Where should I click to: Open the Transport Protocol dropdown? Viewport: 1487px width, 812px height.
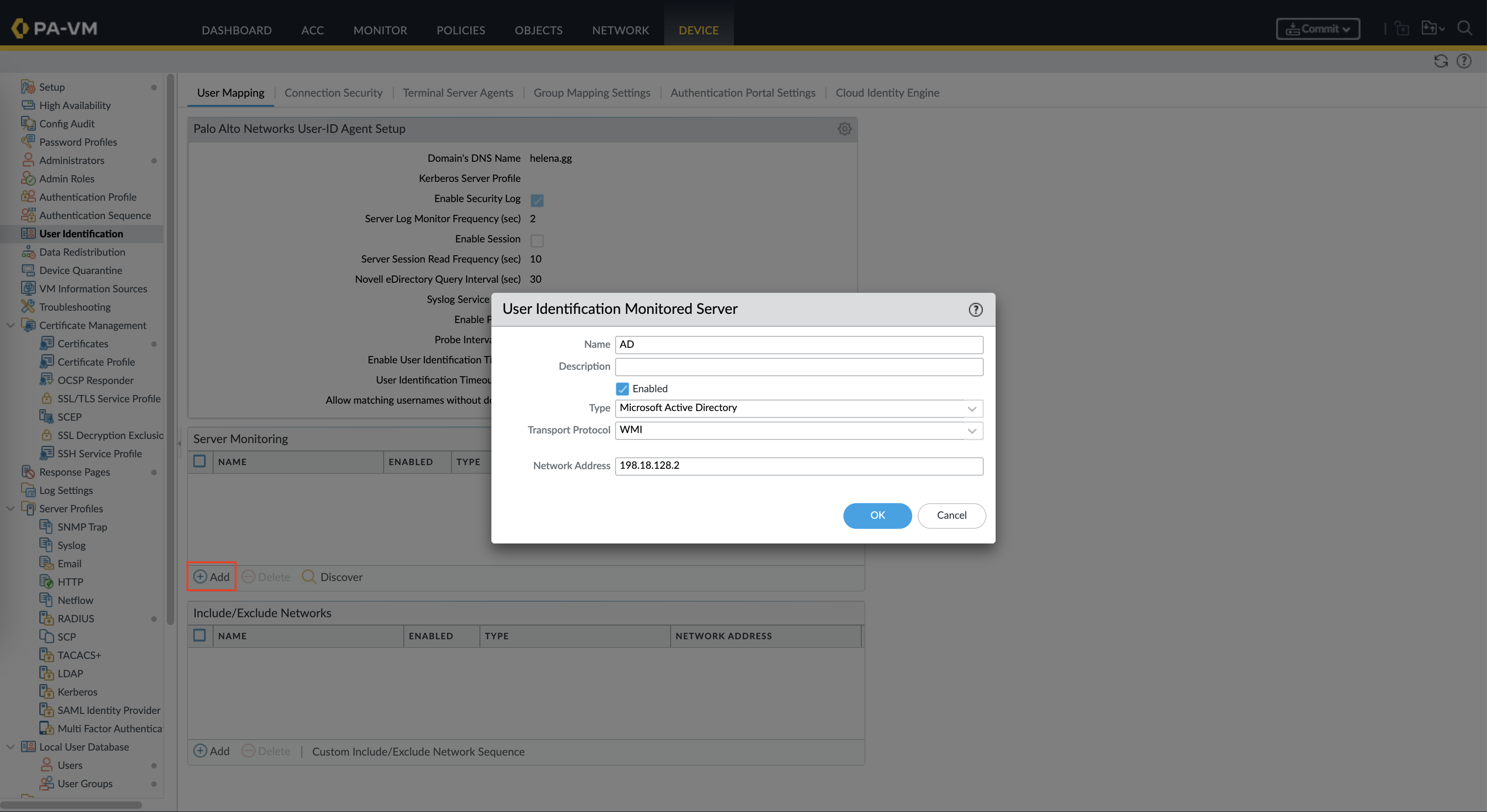(971, 431)
